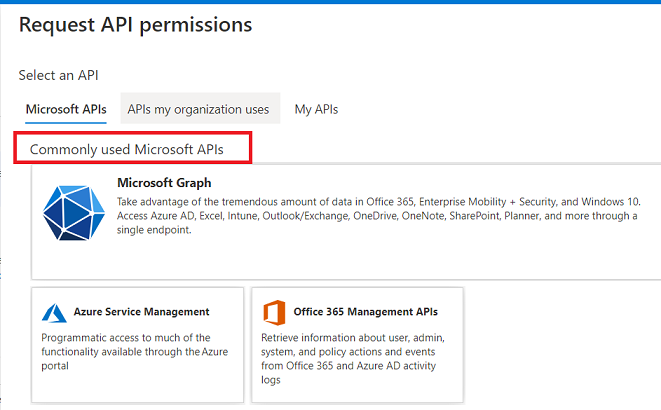Click the Request API permissions heading
The height and width of the screenshot is (410, 661).
tap(136, 25)
